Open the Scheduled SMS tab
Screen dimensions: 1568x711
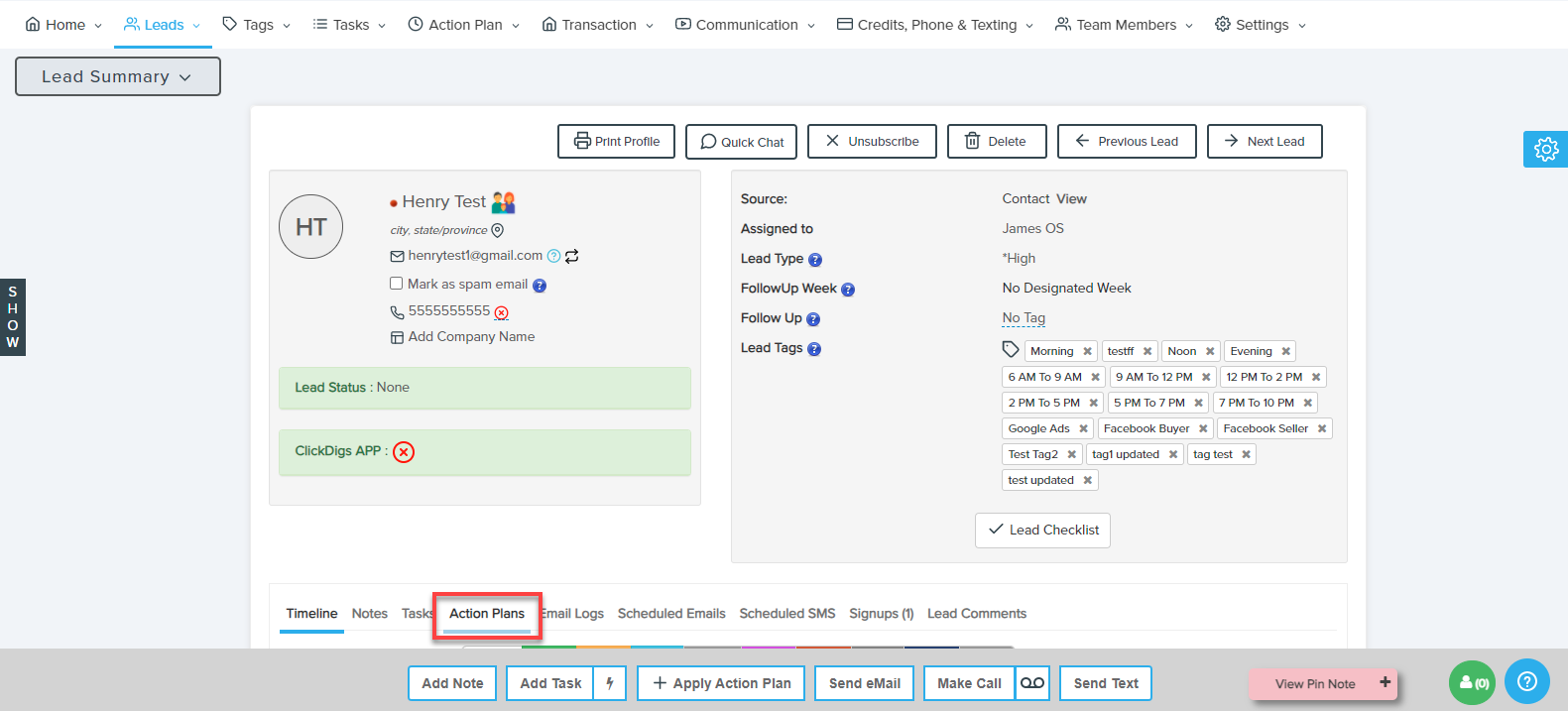(x=786, y=614)
